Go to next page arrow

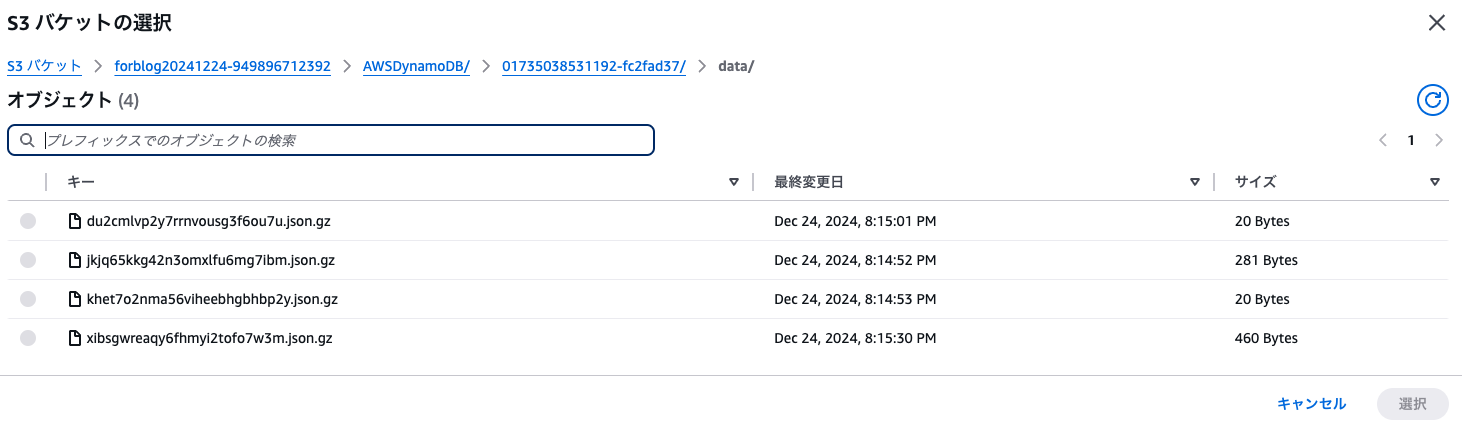point(1439,141)
